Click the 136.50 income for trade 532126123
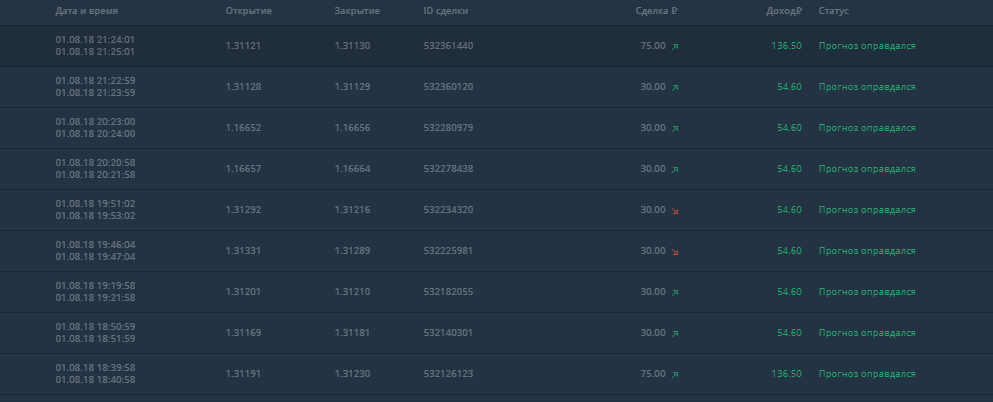 tap(786, 374)
